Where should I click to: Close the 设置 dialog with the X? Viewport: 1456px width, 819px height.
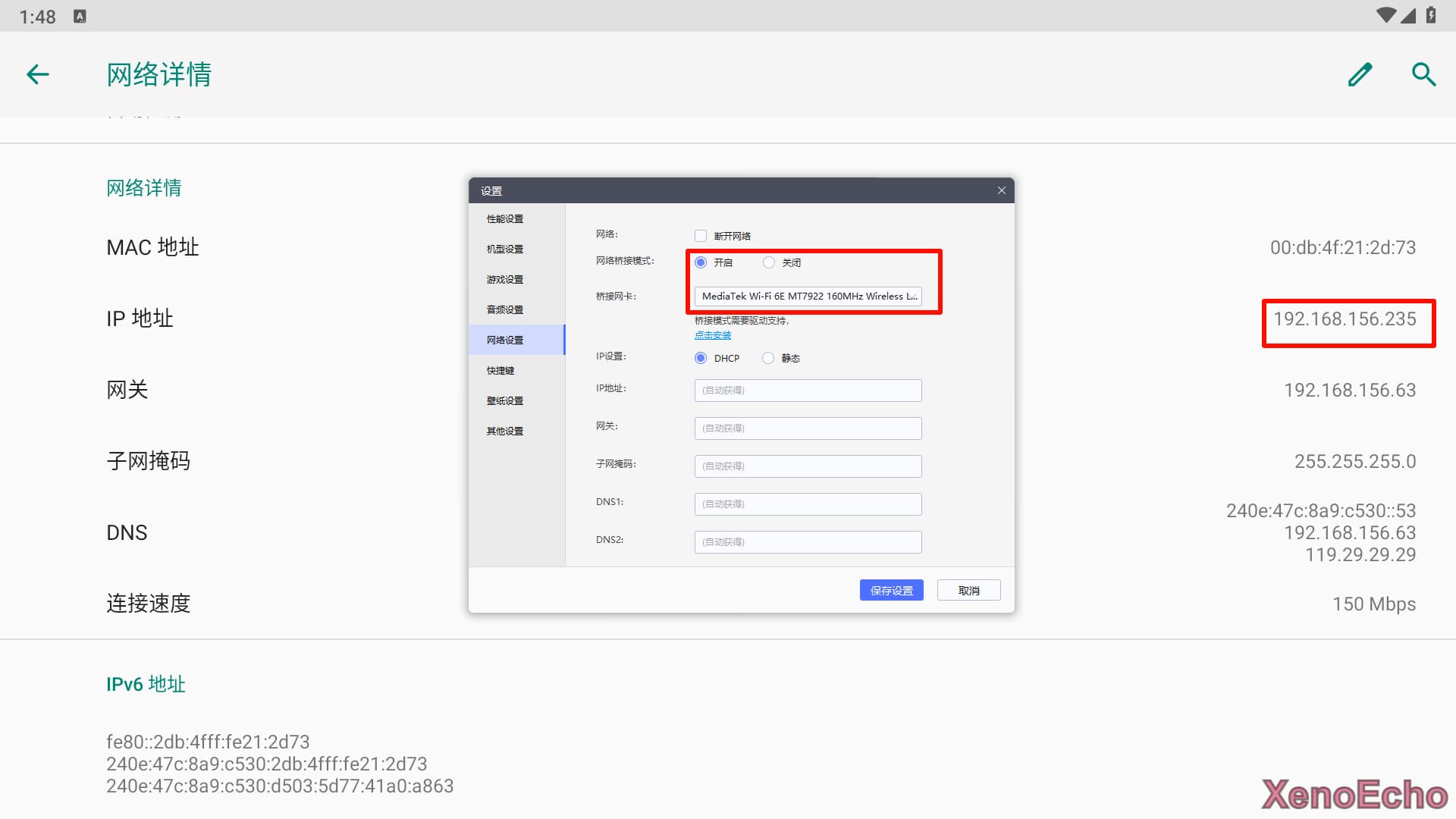point(1001,190)
